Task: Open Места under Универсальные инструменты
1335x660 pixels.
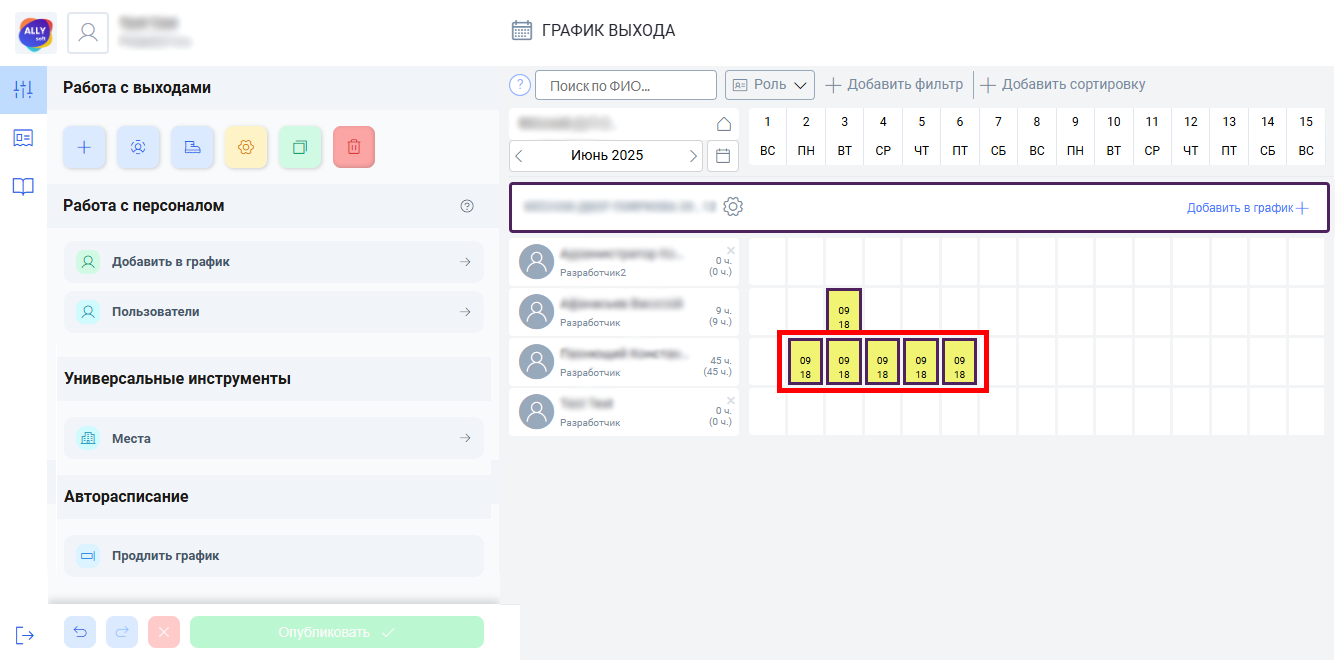Action: pyautogui.click(x=274, y=438)
